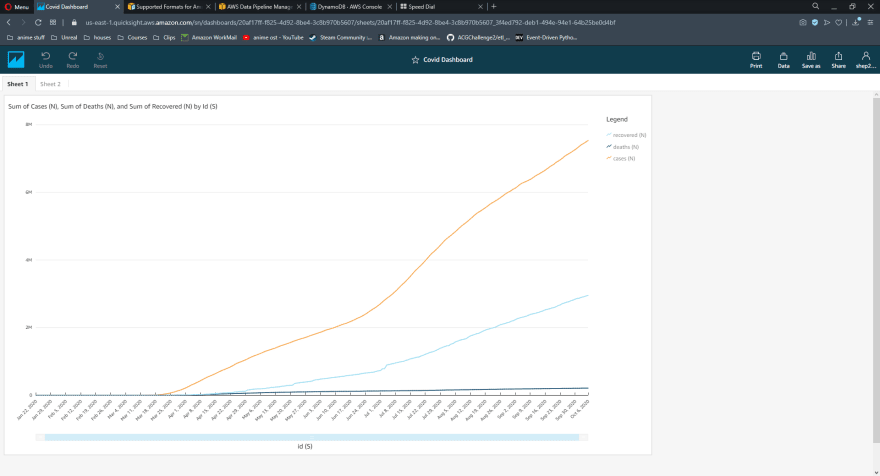Click the browser tab search icon

pos(815,6)
